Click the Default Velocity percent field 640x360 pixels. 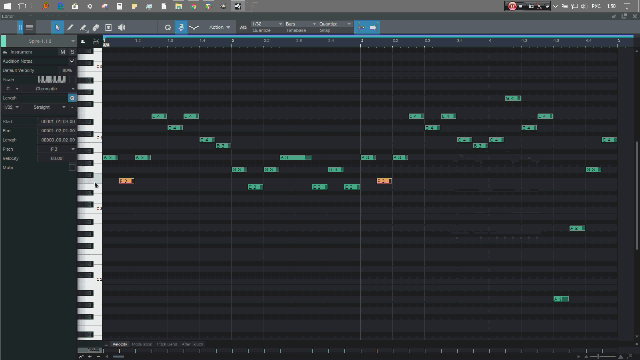[67, 71]
